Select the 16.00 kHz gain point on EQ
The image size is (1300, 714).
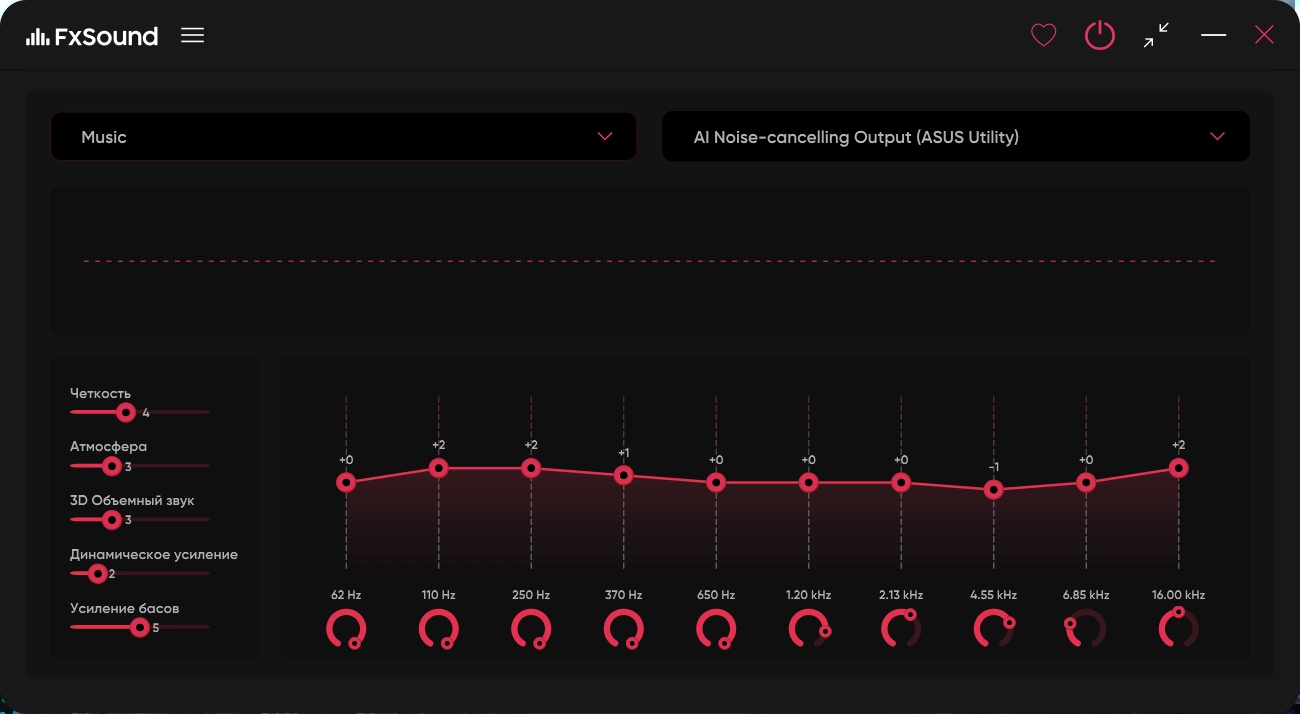pyautogui.click(x=1178, y=467)
